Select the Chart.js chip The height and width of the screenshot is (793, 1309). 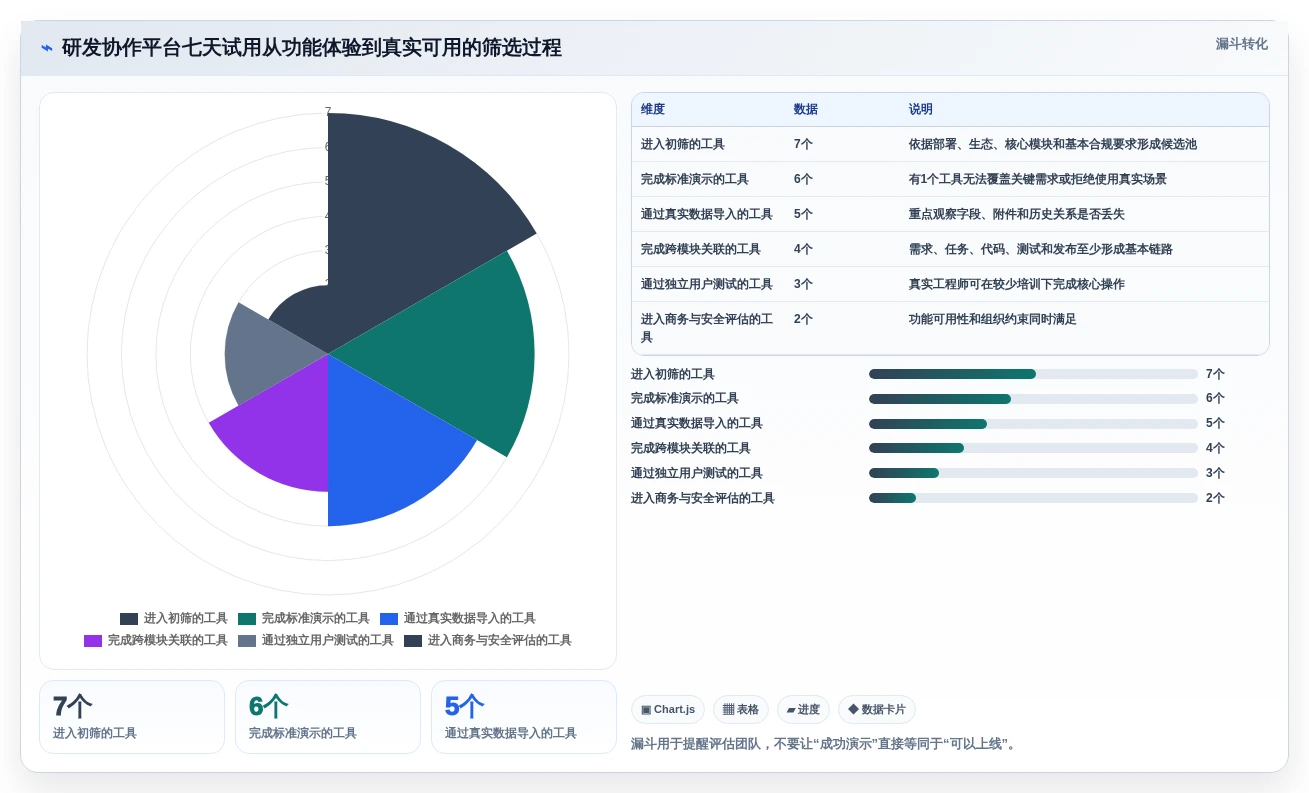point(668,710)
